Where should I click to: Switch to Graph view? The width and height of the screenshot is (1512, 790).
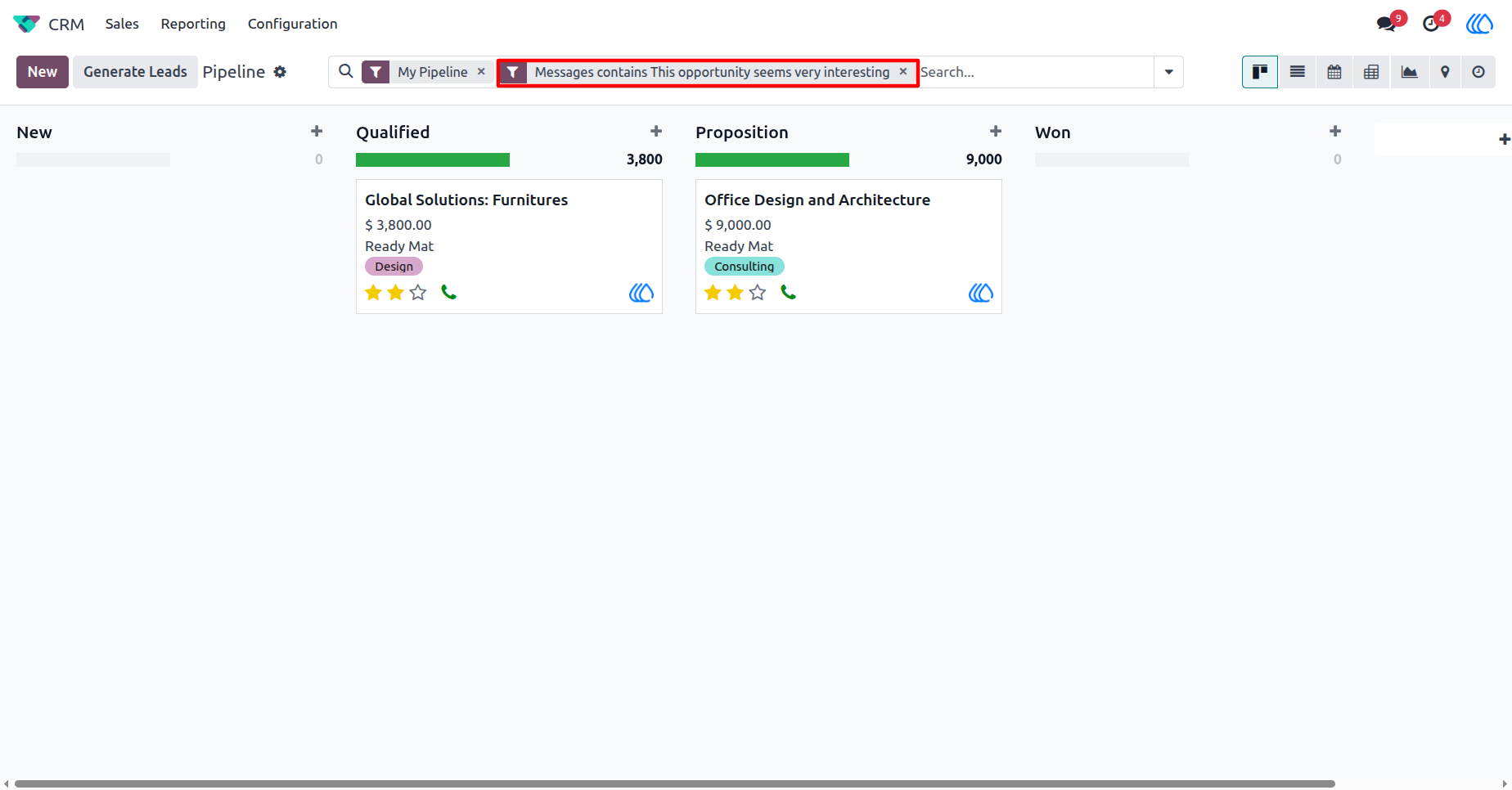[x=1409, y=72]
